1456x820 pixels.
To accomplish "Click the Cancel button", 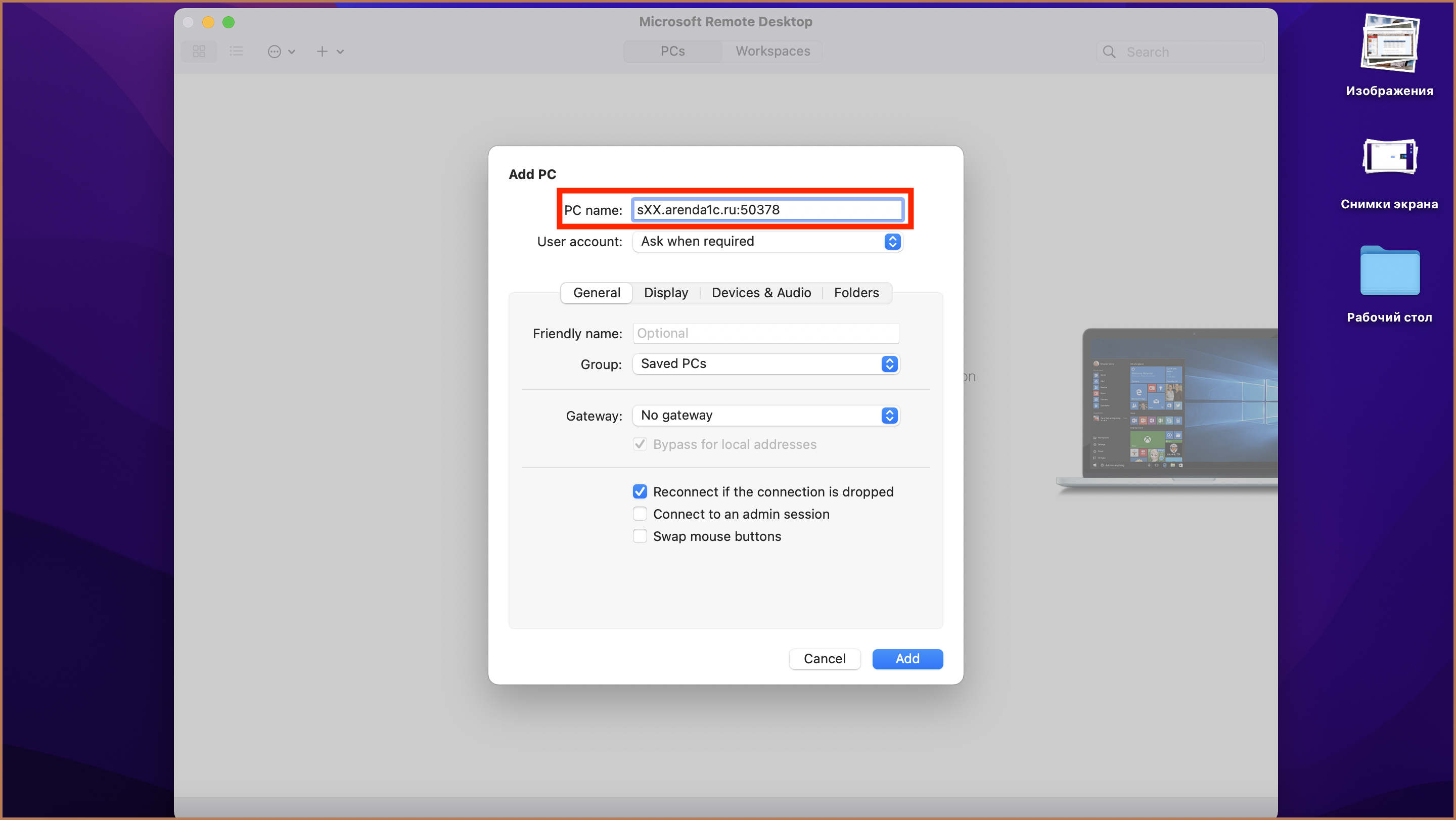I will [825, 658].
